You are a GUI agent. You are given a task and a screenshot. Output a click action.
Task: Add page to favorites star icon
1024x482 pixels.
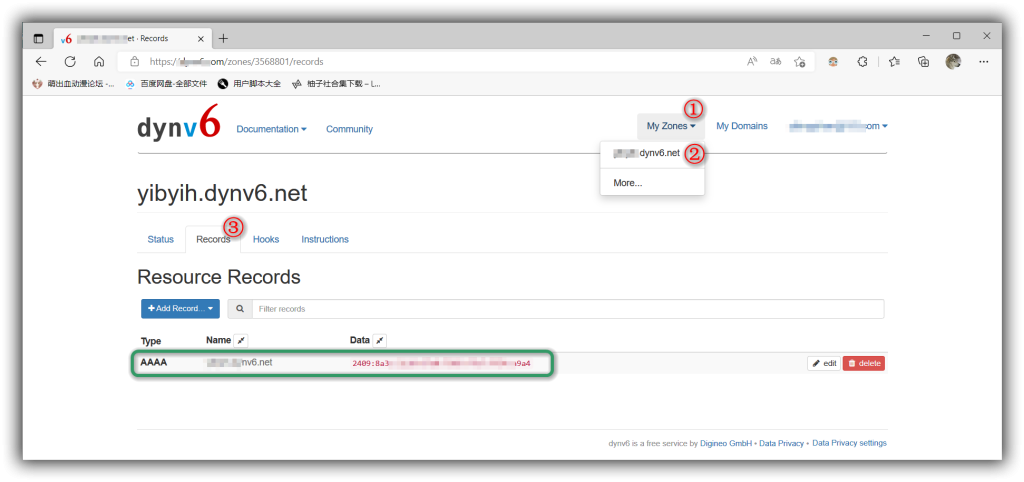click(x=799, y=61)
